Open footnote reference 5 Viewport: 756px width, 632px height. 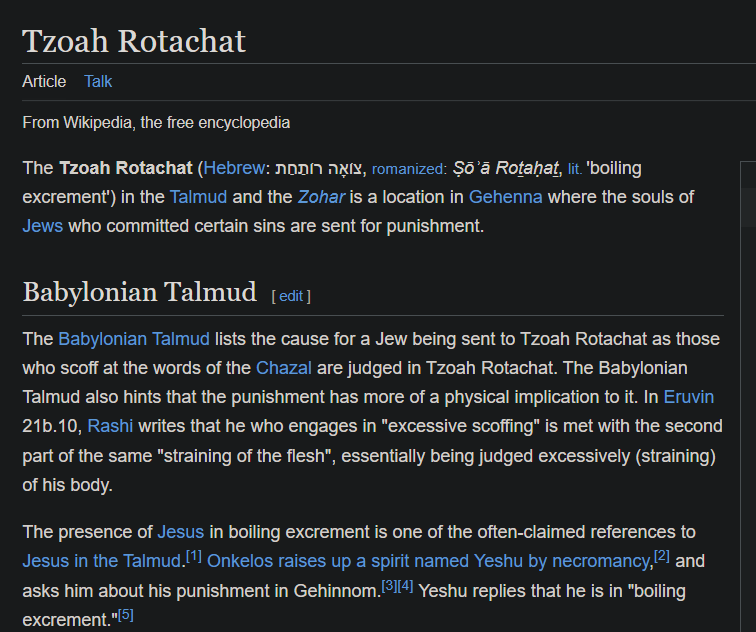pyautogui.click(x=126, y=615)
